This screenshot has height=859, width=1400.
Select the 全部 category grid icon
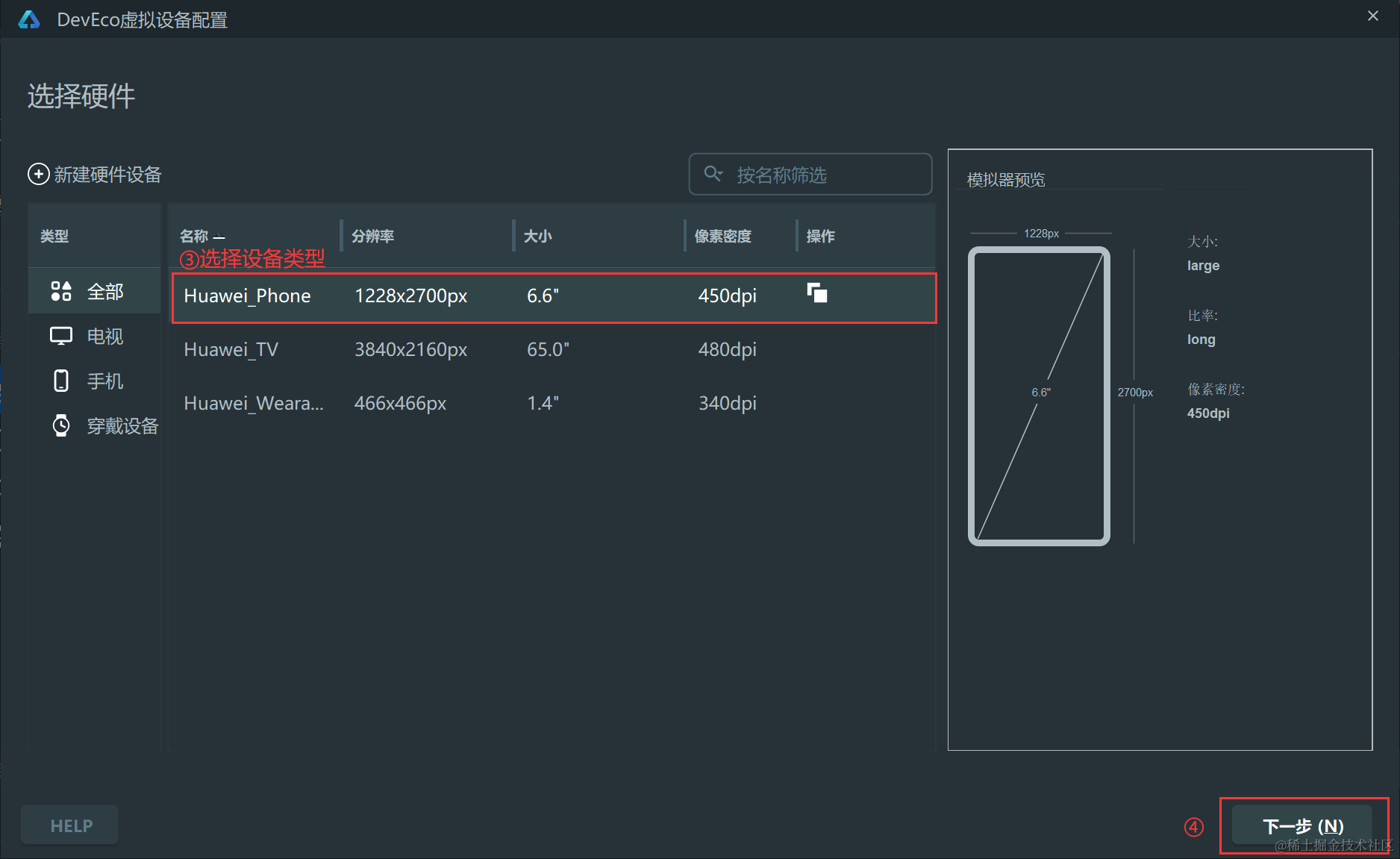[61, 291]
